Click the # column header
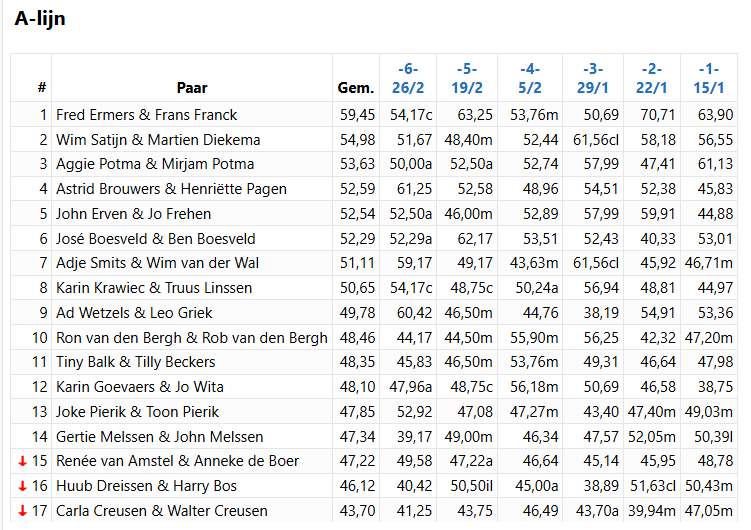This screenshot has width=751, height=530. 42,88
